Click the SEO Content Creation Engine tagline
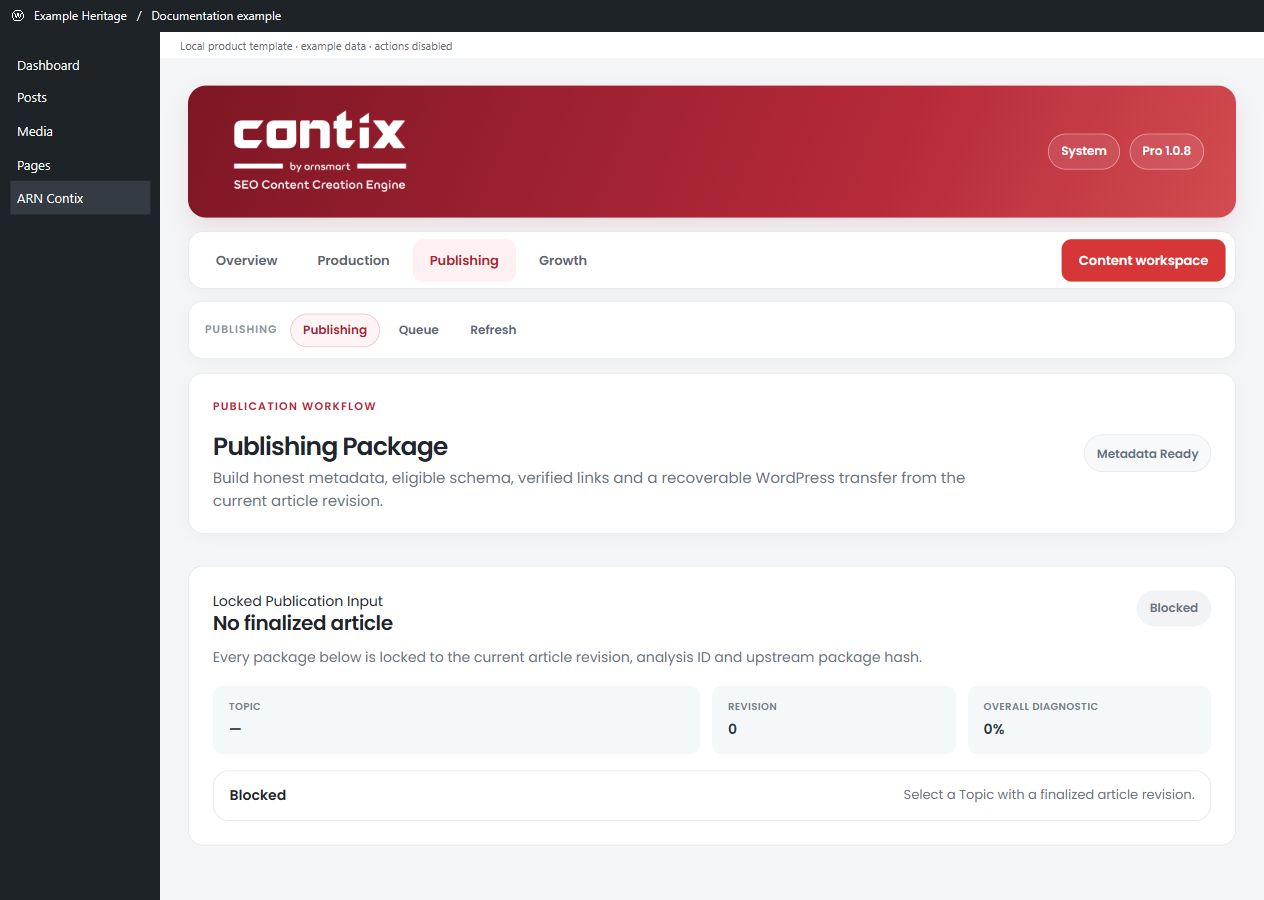The width and height of the screenshot is (1264, 900). click(x=319, y=185)
